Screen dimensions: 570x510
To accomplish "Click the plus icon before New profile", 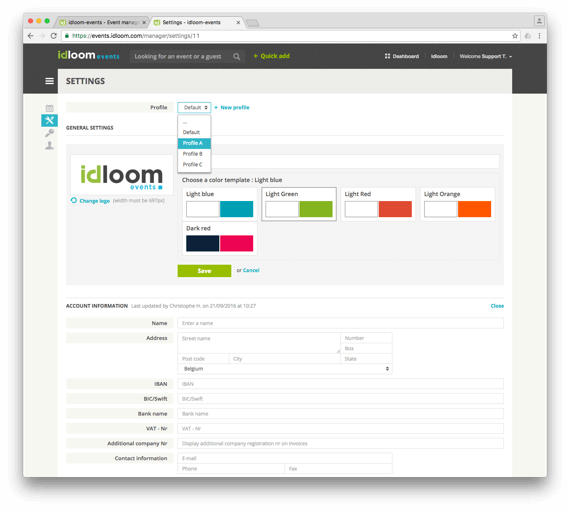I will [216, 107].
